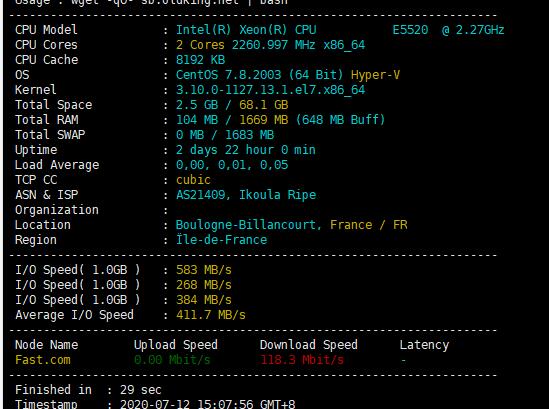
Task: Select the '@ 2.27GHz' clock speed text
Action: point(473,30)
